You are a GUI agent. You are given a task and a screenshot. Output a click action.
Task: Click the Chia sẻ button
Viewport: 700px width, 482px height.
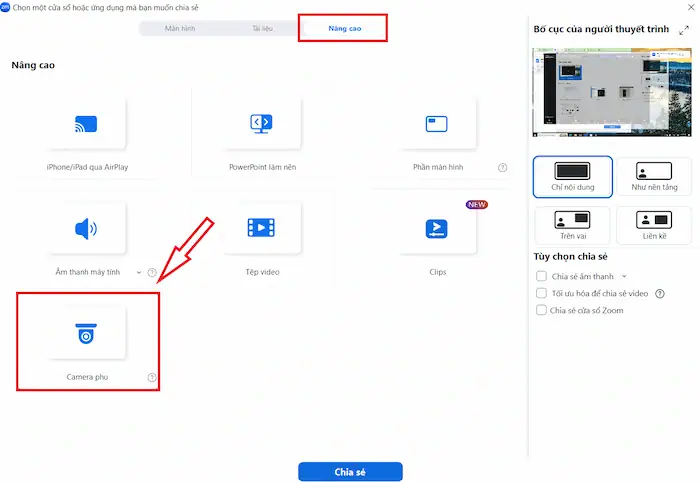coord(350,472)
